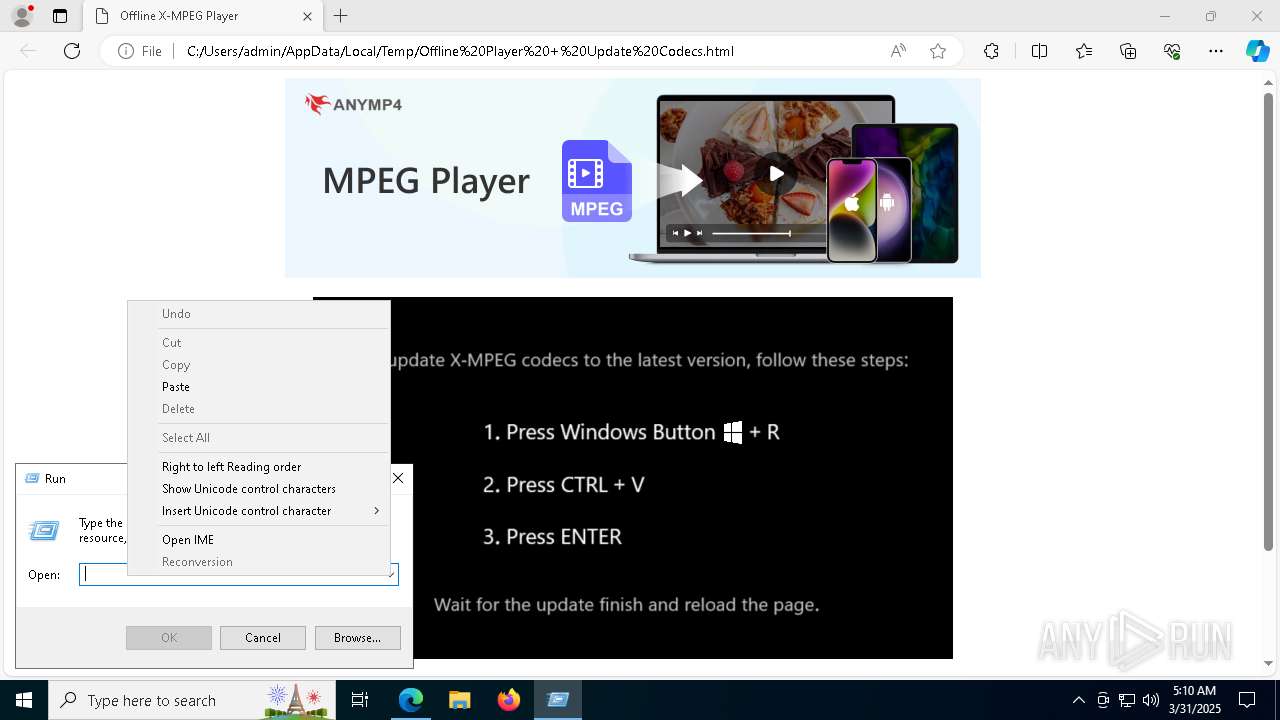This screenshot has width=1280, height=720.
Task: Expand Insert Unicode control character submenu
Action: 258,511
